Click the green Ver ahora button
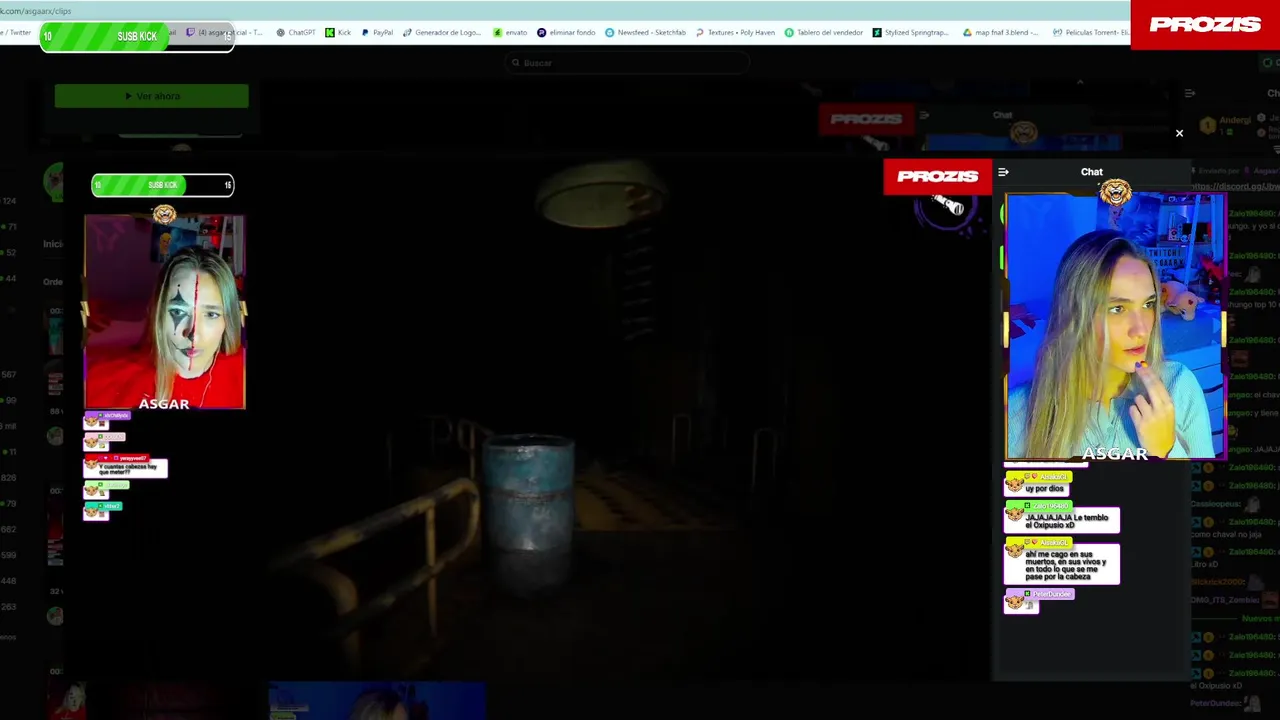The image size is (1280, 720). point(151,96)
